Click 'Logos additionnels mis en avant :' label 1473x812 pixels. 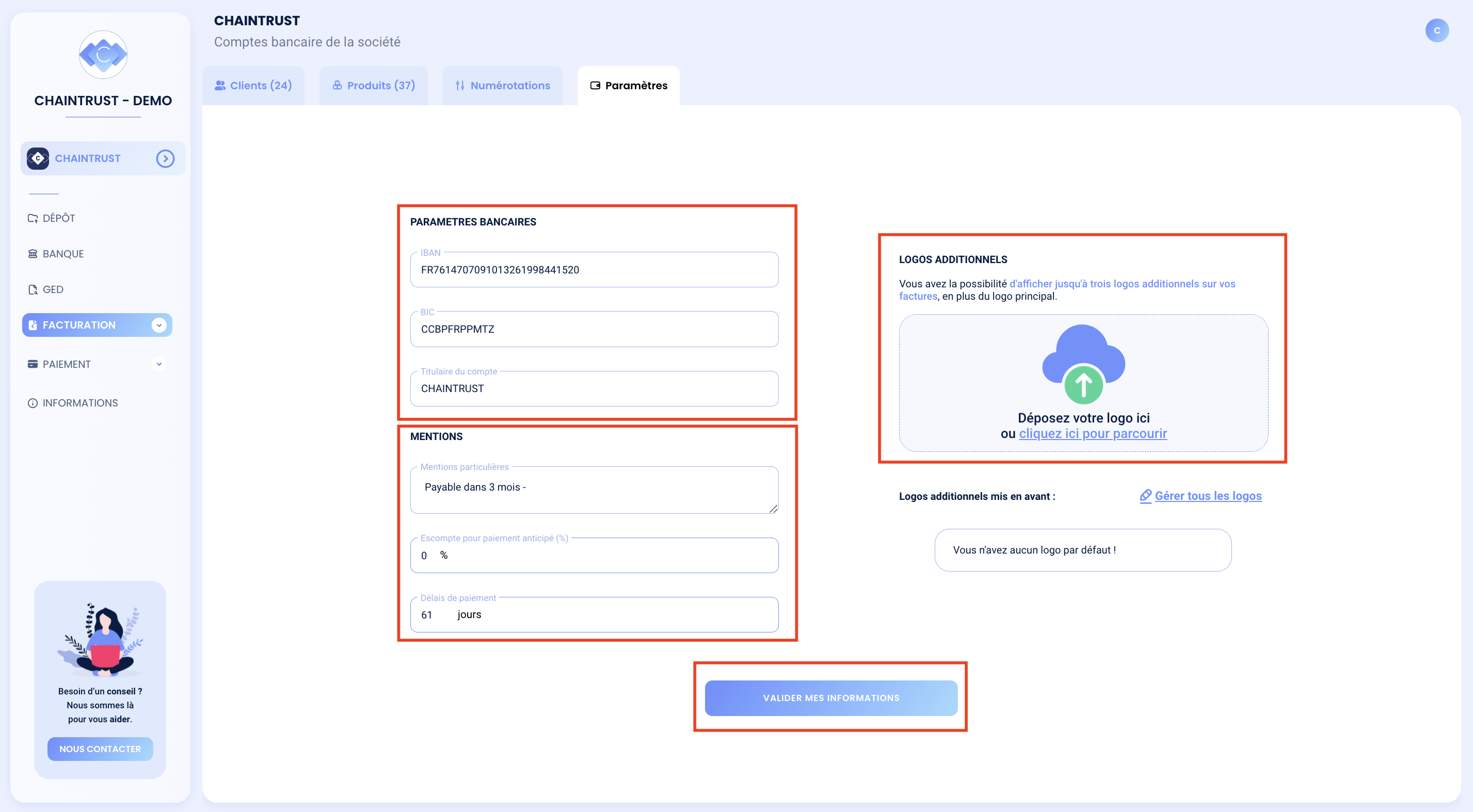(976, 497)
